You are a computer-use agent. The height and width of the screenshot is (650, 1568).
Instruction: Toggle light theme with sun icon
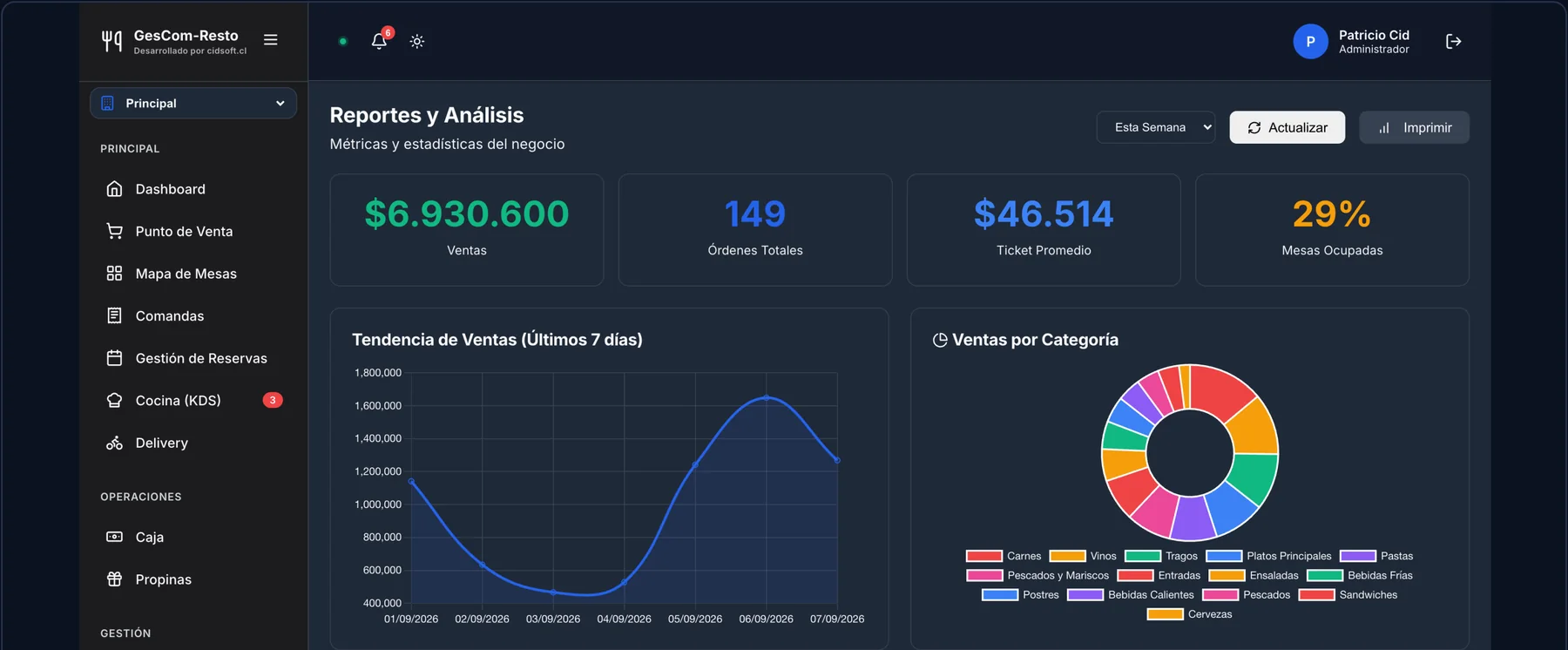[417, 41]
